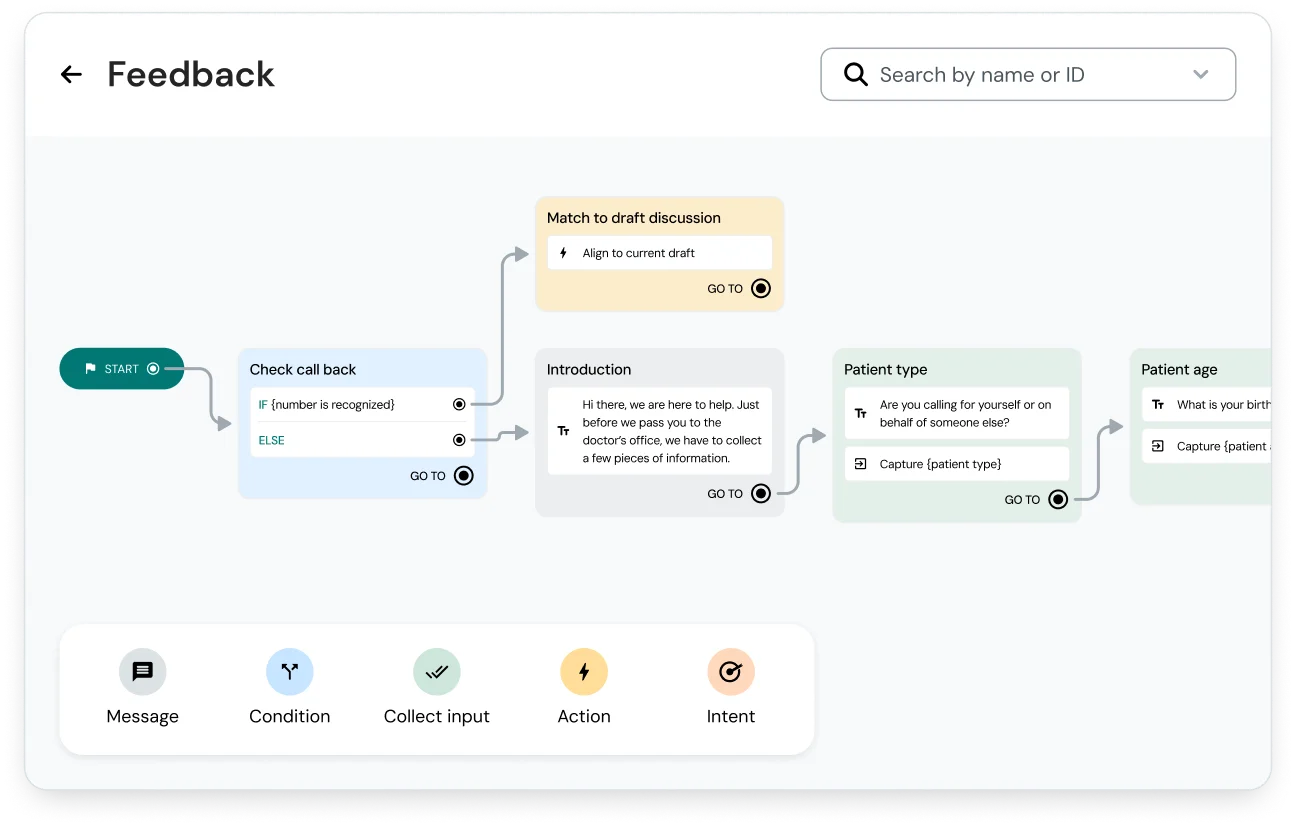Click lightning icon in Align to current draft

point(564,253)
